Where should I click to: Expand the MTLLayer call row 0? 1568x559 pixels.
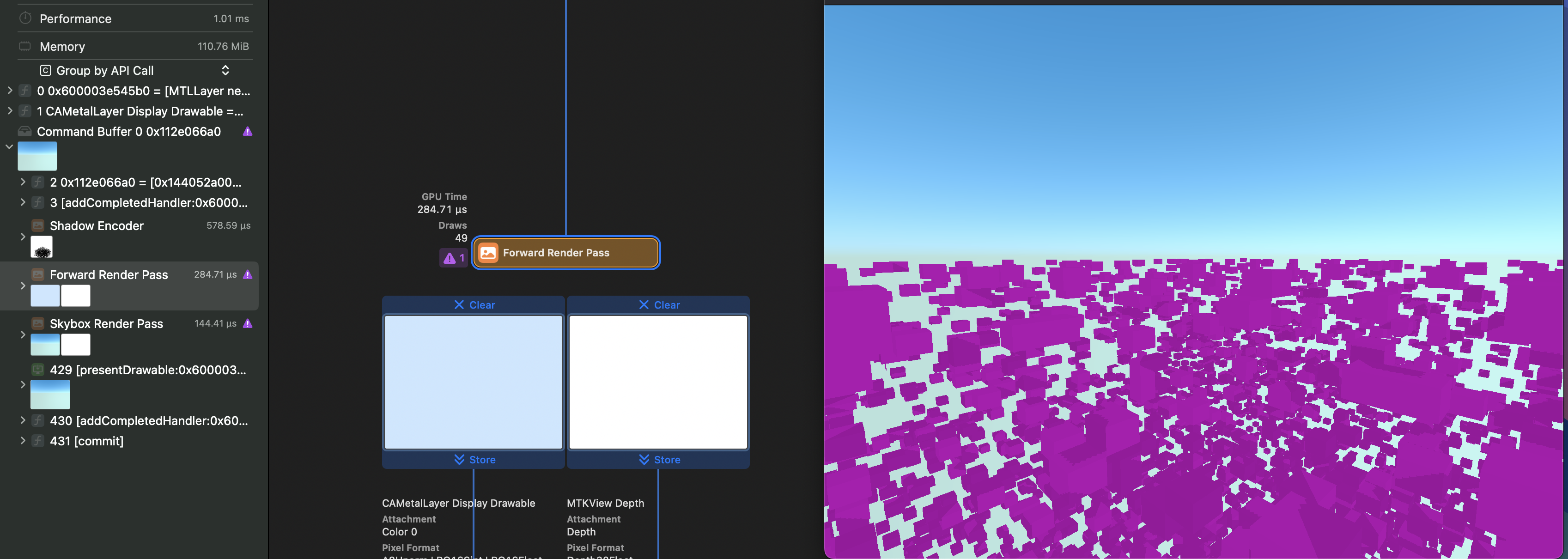coord(9,91)
